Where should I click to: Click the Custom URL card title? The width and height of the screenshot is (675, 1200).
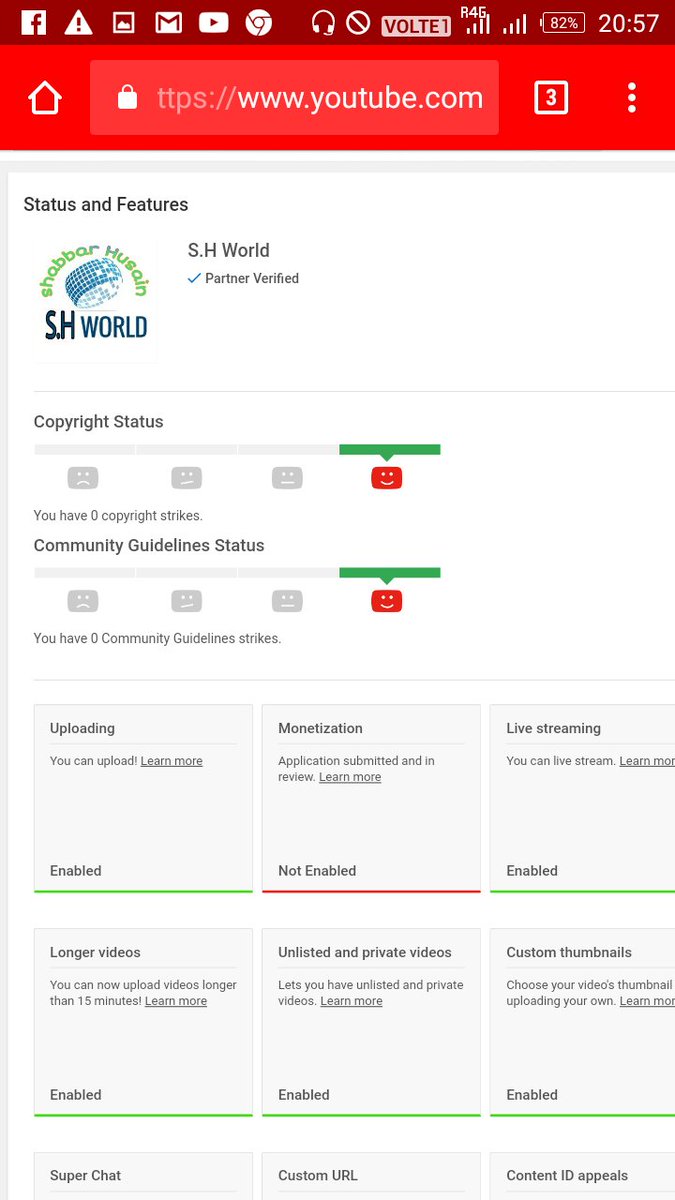(318, 1175)
